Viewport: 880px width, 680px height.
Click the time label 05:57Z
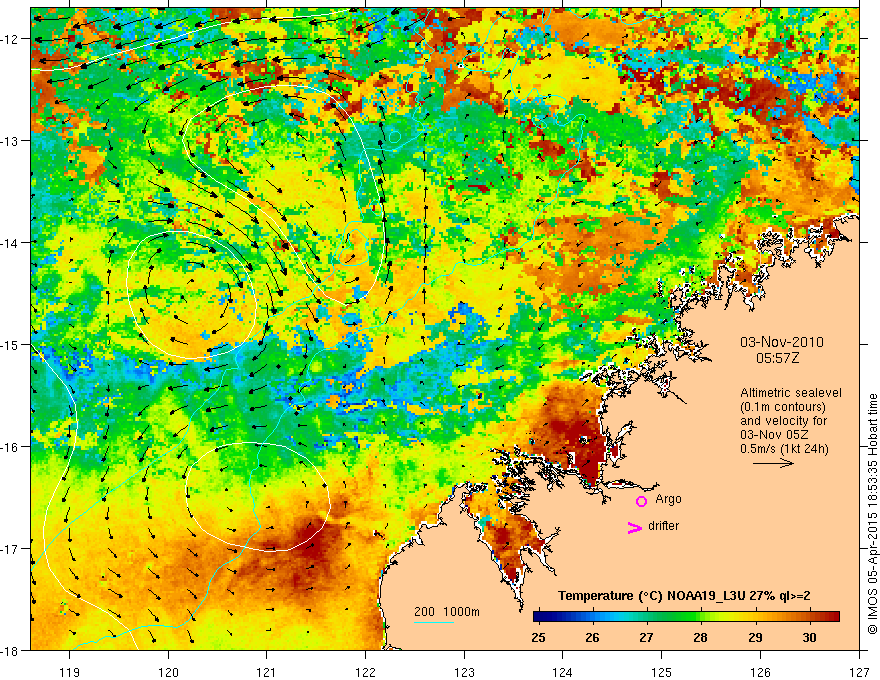pos(777,358)
